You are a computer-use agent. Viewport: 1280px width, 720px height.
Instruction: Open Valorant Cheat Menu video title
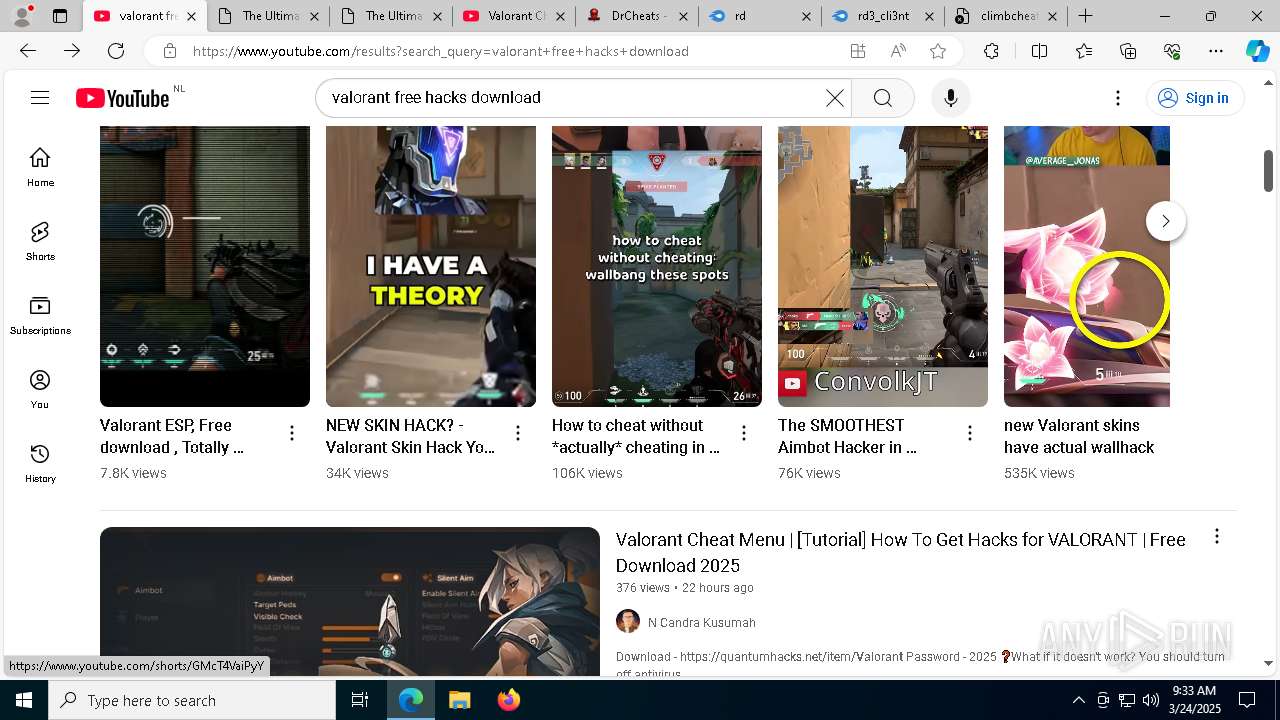click(x=900, y=552)
